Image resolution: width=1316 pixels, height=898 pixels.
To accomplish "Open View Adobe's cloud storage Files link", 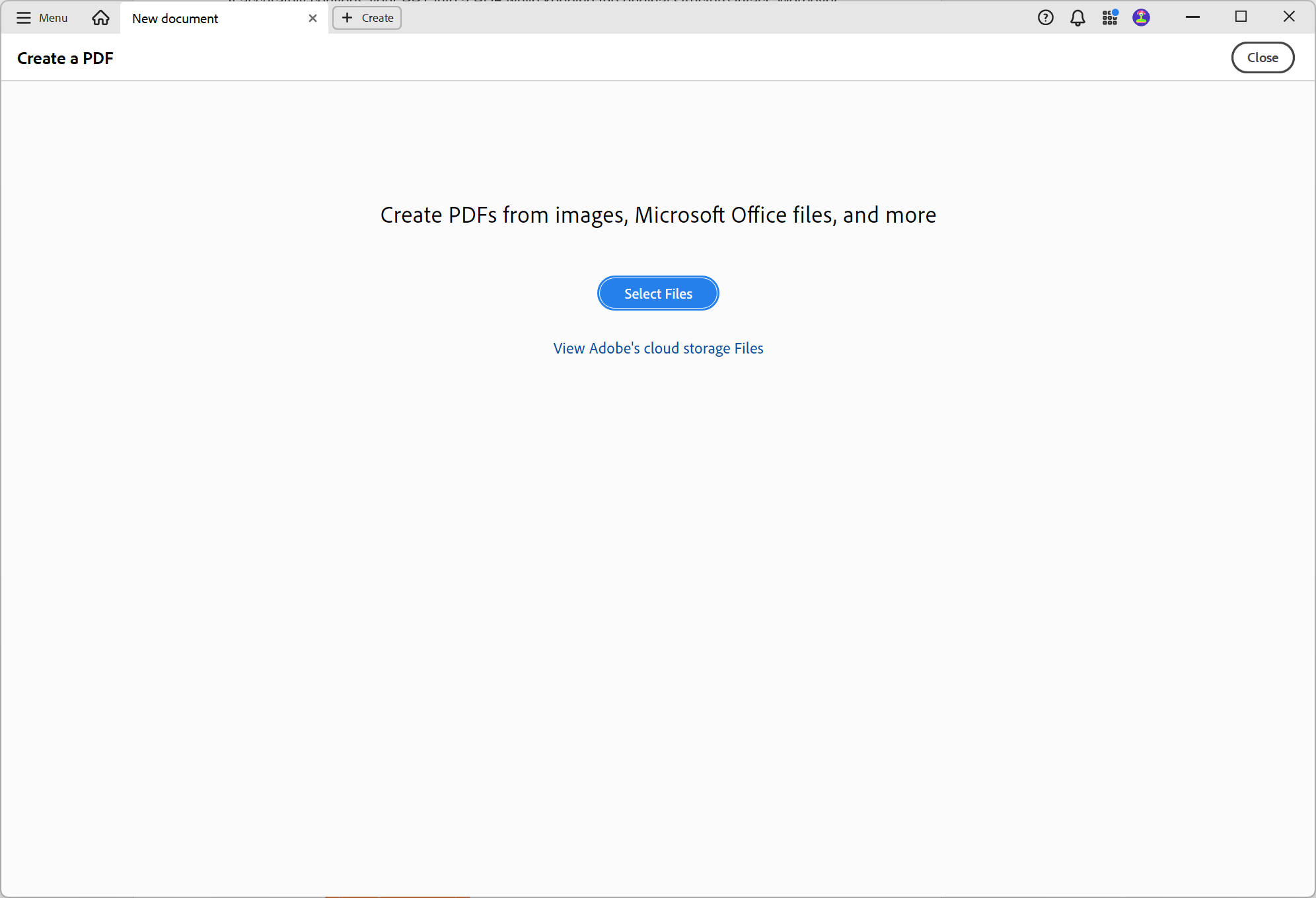I will point(658,348).
